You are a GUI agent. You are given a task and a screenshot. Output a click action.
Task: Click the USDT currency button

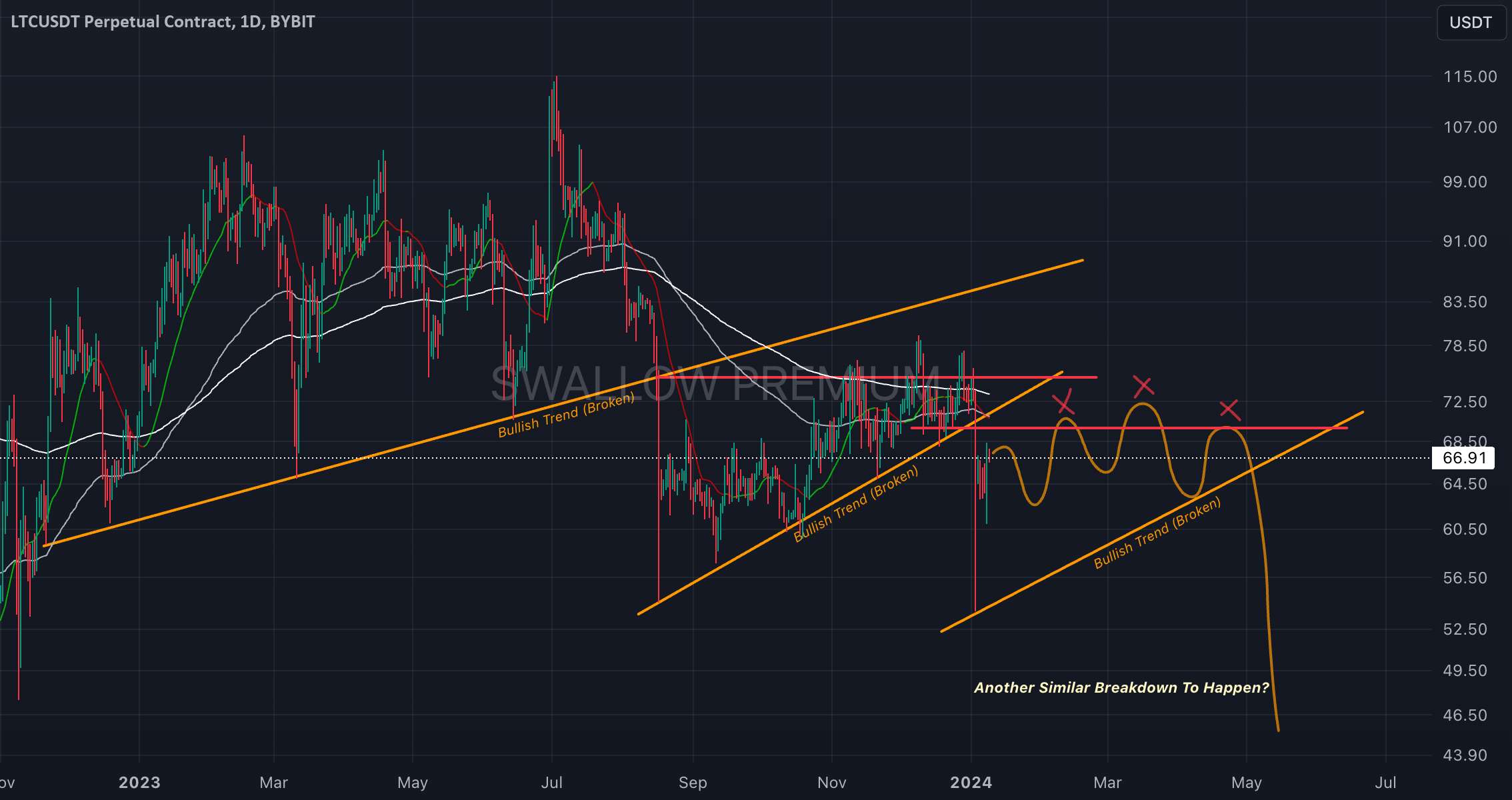pos(1471,23)
